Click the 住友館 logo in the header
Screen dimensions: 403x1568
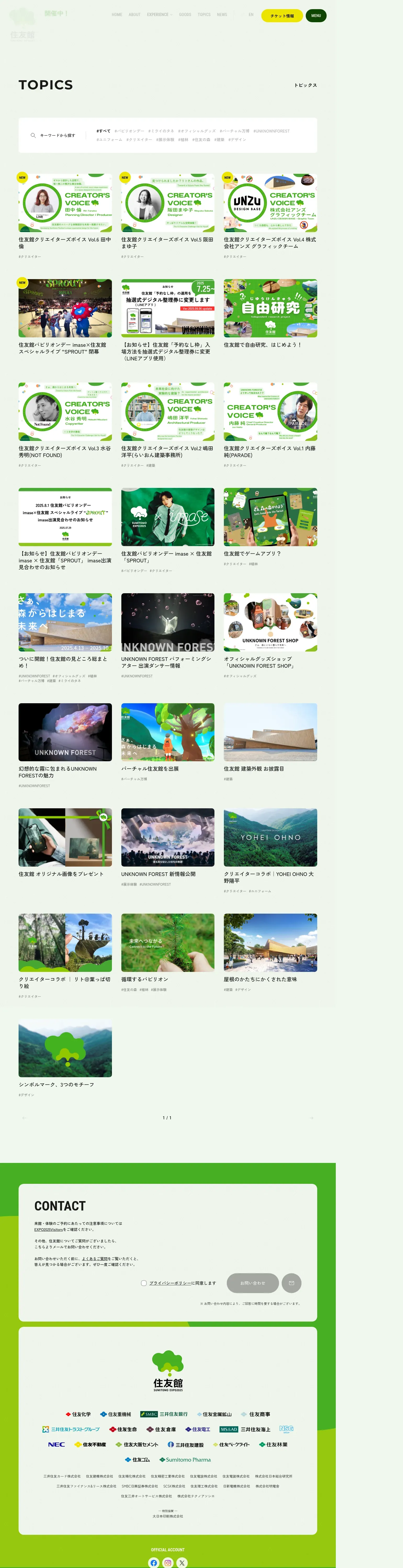click(22, 24)
